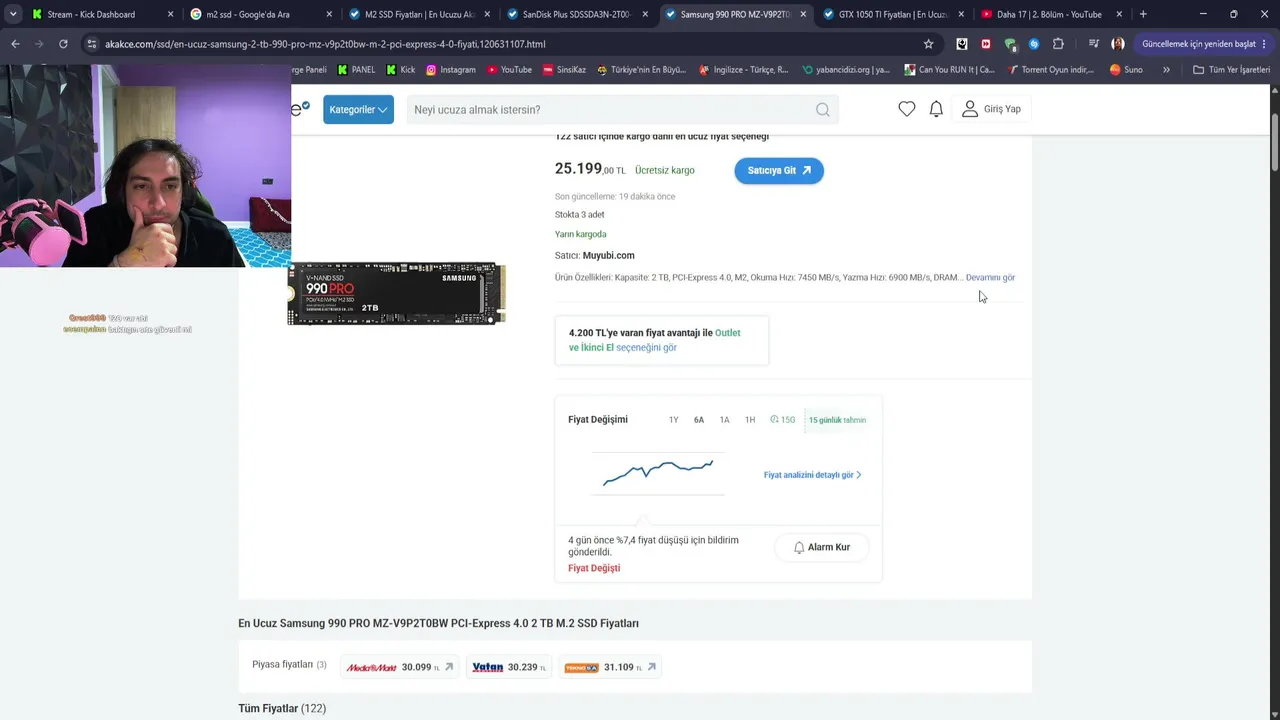Image resolution: width=1280 pixels, height=720 pixels.
Task: Open the media controls icon in toolbar
Action: pos(1094,44)
